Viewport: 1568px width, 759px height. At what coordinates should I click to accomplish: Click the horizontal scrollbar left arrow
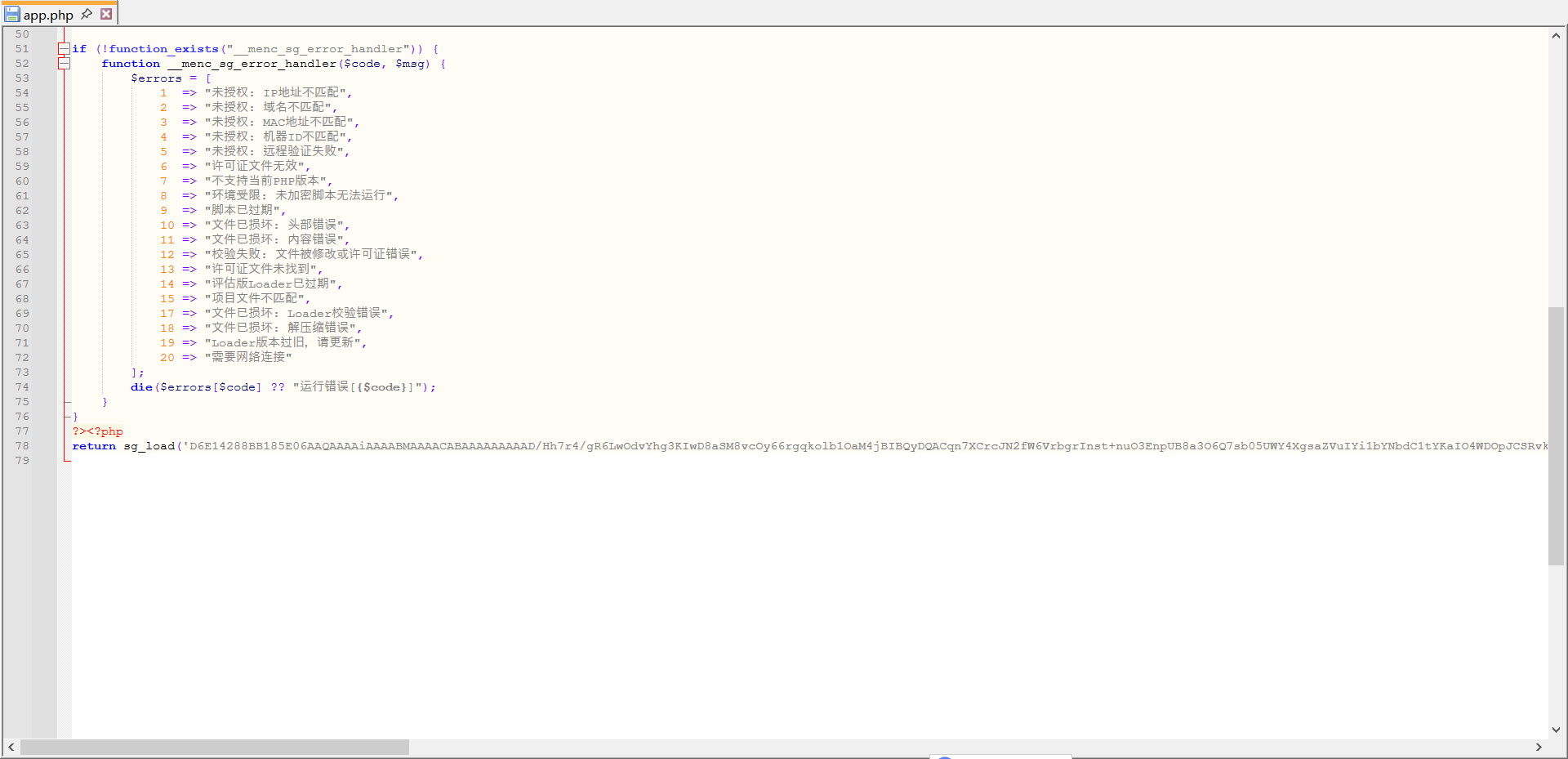point(11,747)
